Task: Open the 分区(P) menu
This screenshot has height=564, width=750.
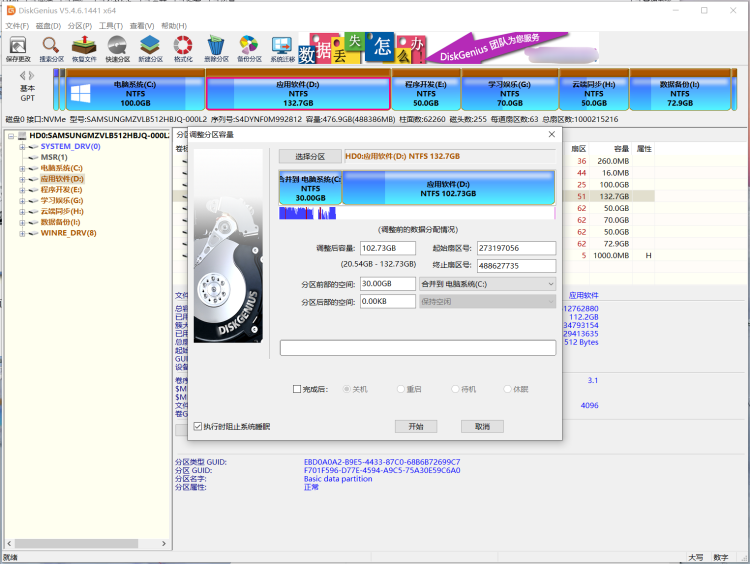Action: [x=80, y=26]
